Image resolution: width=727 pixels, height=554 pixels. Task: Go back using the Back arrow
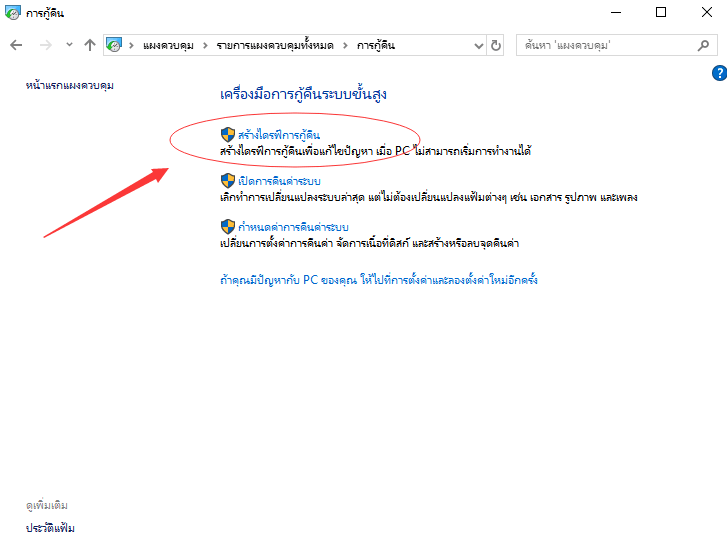tap(16, 45)
